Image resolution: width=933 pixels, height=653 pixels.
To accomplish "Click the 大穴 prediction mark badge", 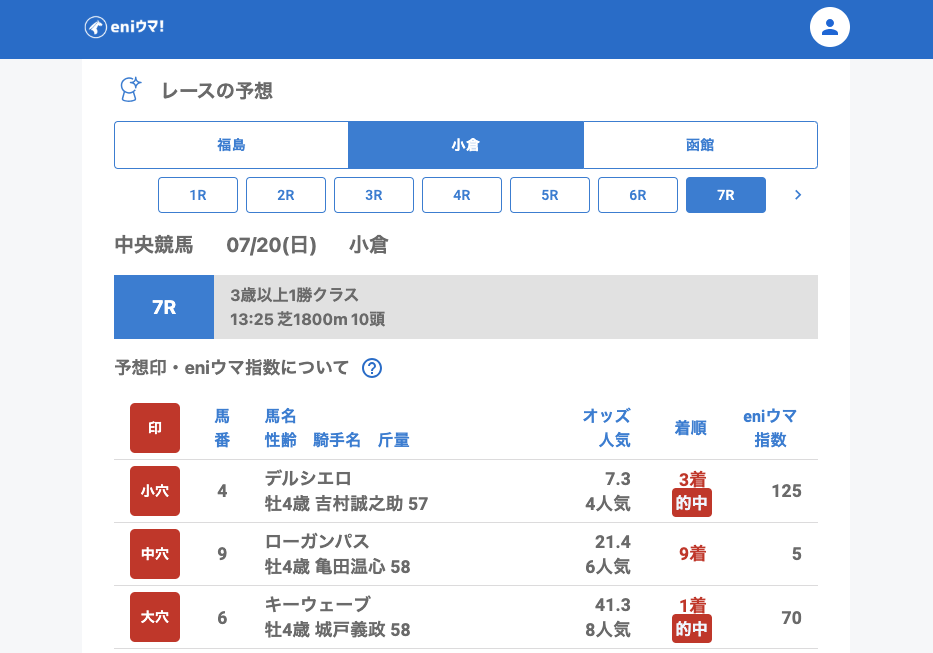I will pyautogui.click(x=155, y=617).
